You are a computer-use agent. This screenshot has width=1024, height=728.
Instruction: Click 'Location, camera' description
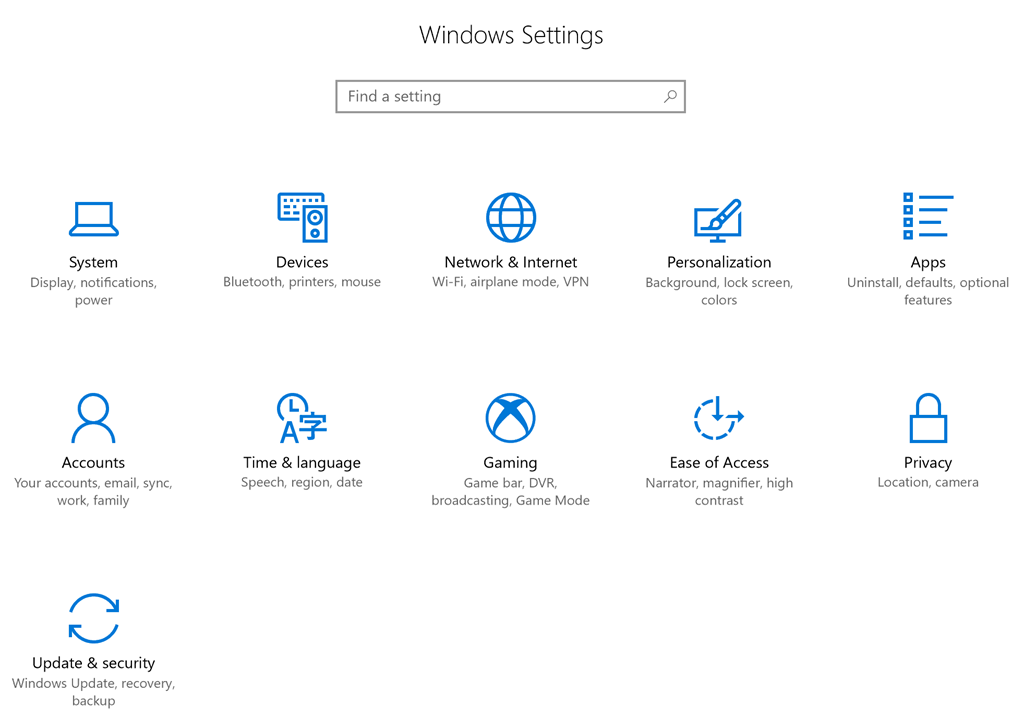928,483
